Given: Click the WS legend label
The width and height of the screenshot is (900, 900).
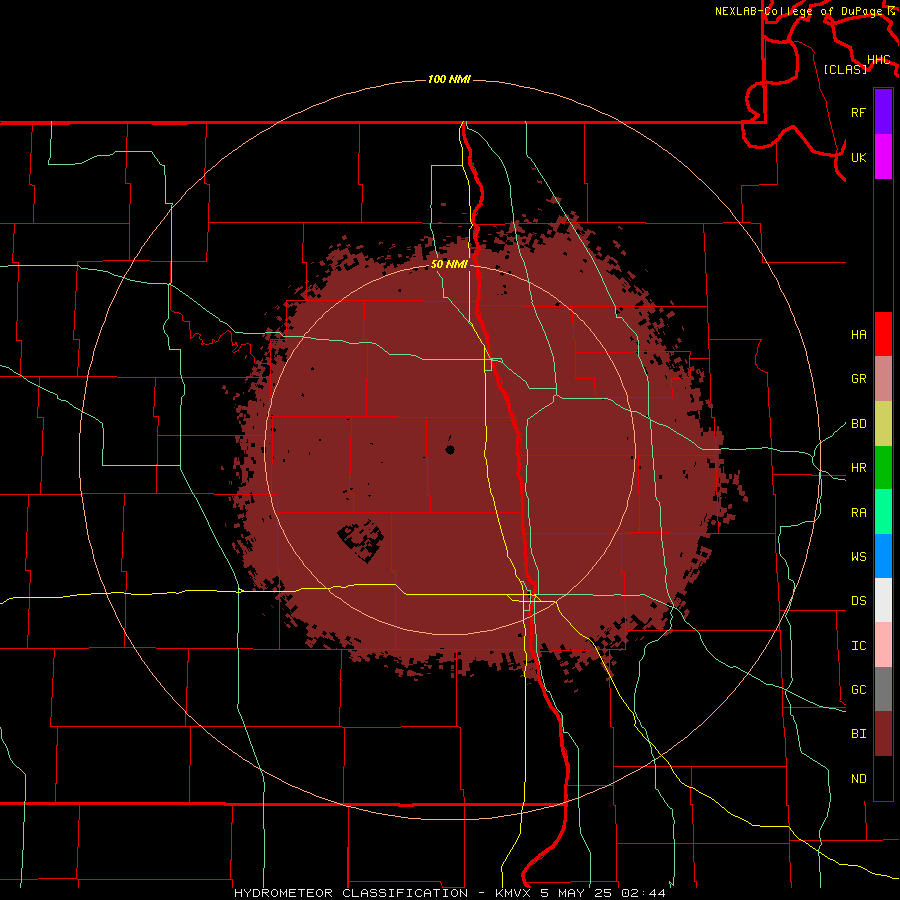Looking at the screenshot, I should click(x=858, y=557).
